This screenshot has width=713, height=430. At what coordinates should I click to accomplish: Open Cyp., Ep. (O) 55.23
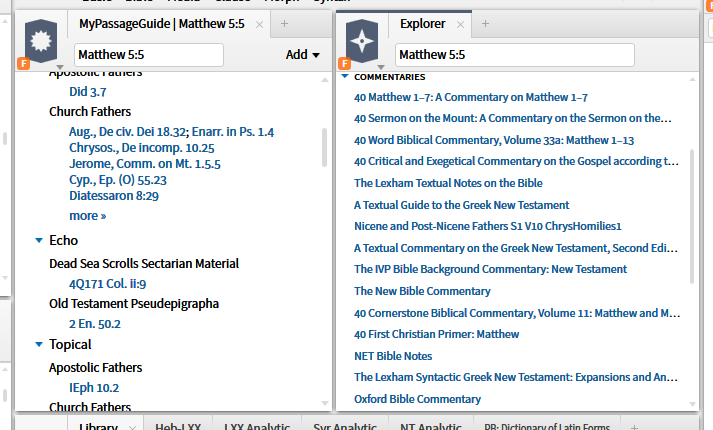118,180
